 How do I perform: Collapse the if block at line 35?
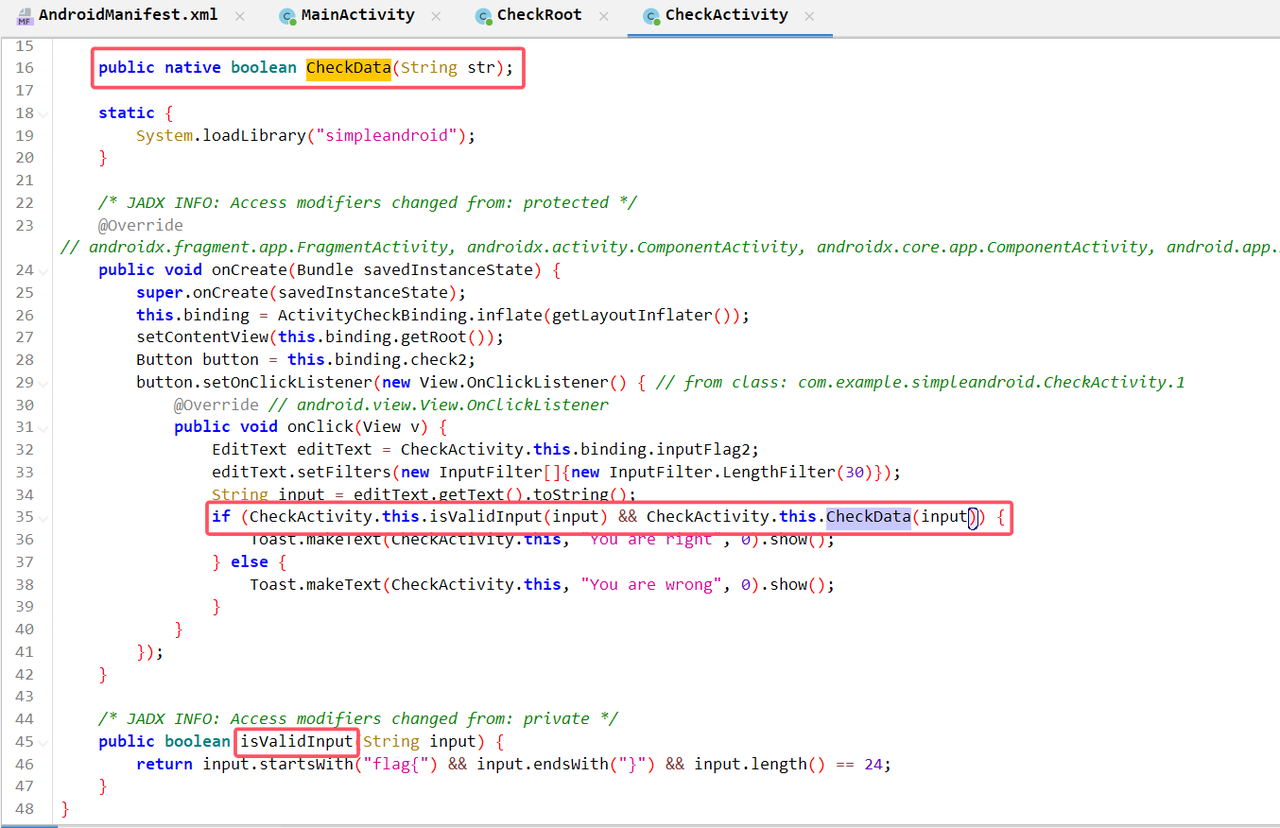pyautogui.click(x=42, y=518)
